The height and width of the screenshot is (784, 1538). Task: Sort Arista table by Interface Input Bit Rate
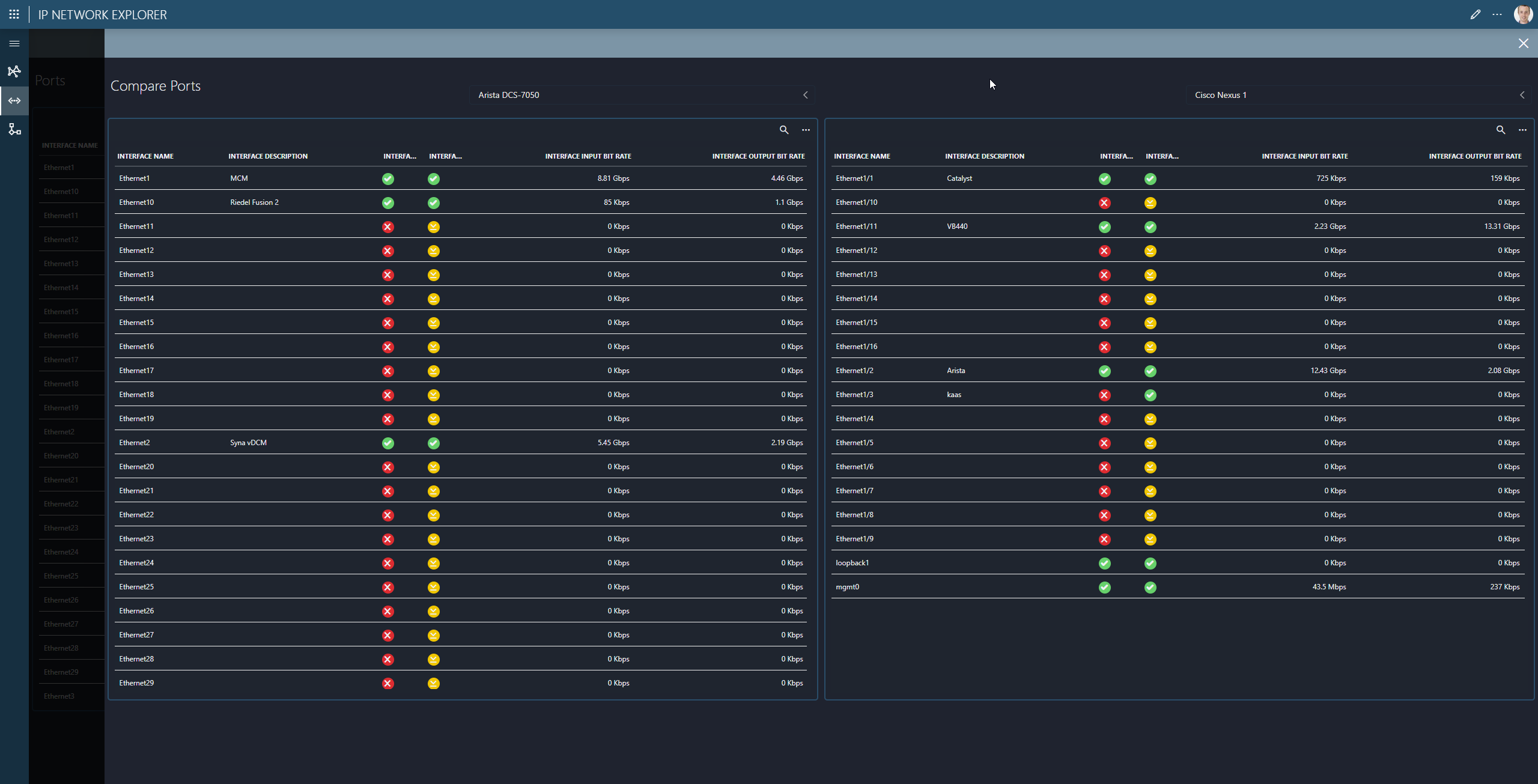(x=588, y=156)
